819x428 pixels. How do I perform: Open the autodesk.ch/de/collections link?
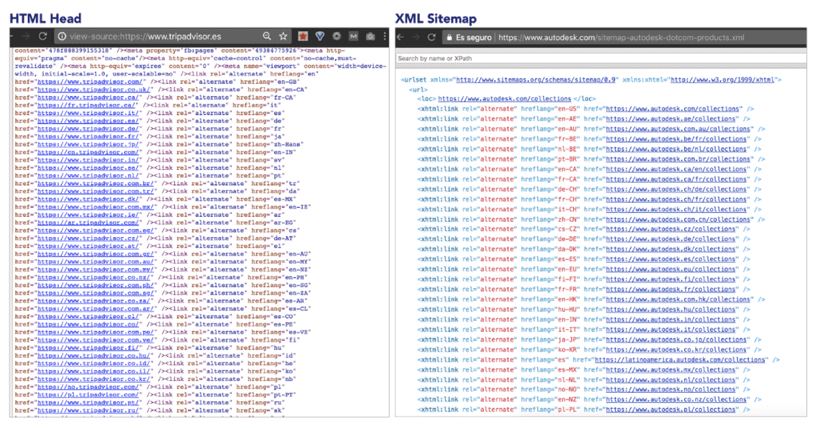676,189
